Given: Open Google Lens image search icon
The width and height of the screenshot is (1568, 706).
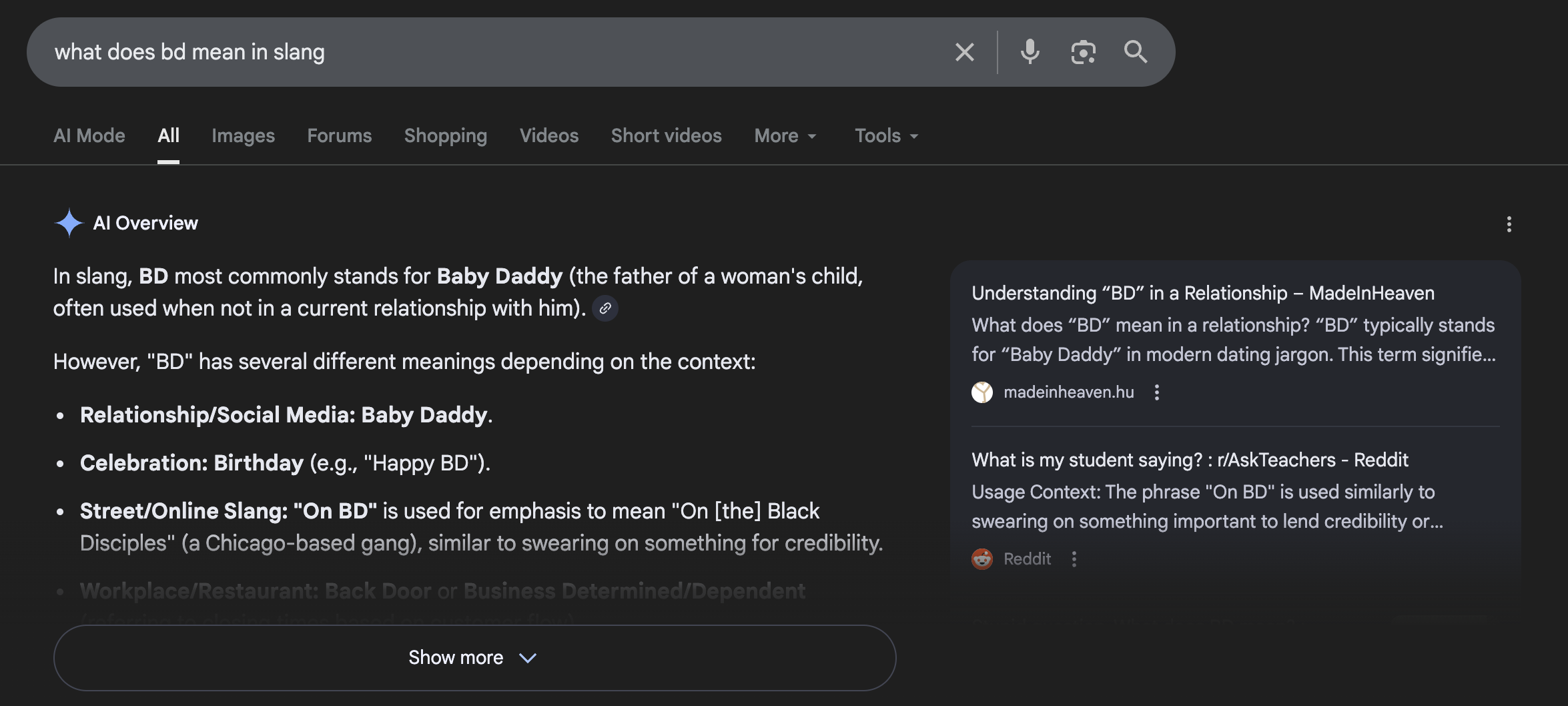Looking at the screenshot, I should point(1083,52).
